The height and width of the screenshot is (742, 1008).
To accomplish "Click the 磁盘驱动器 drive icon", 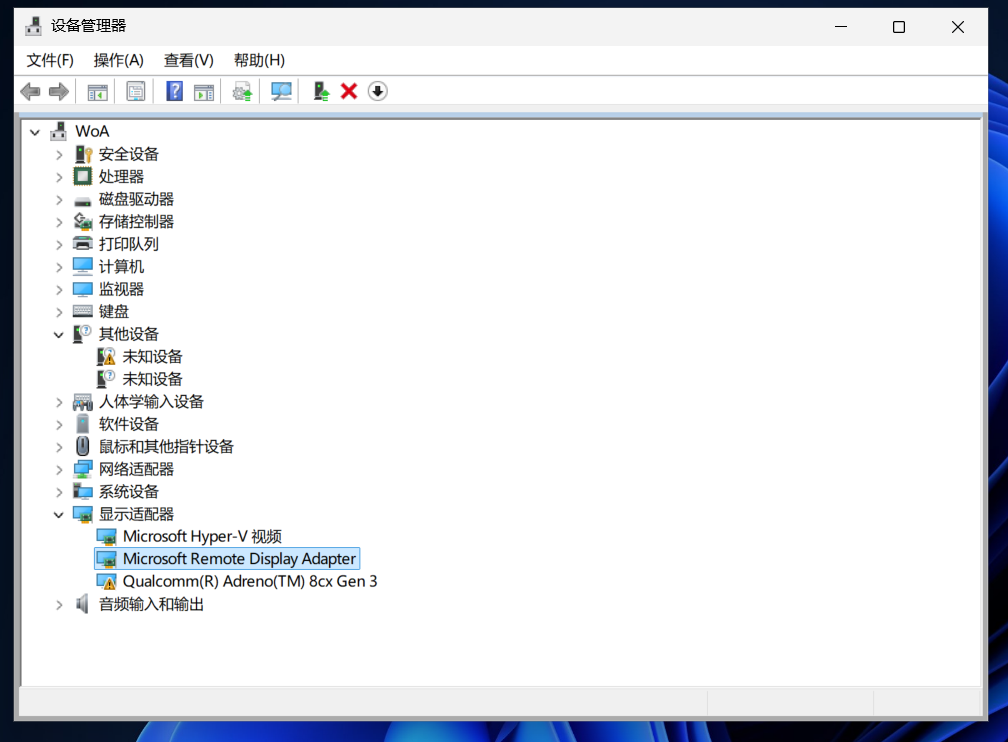I will [83, 201].
